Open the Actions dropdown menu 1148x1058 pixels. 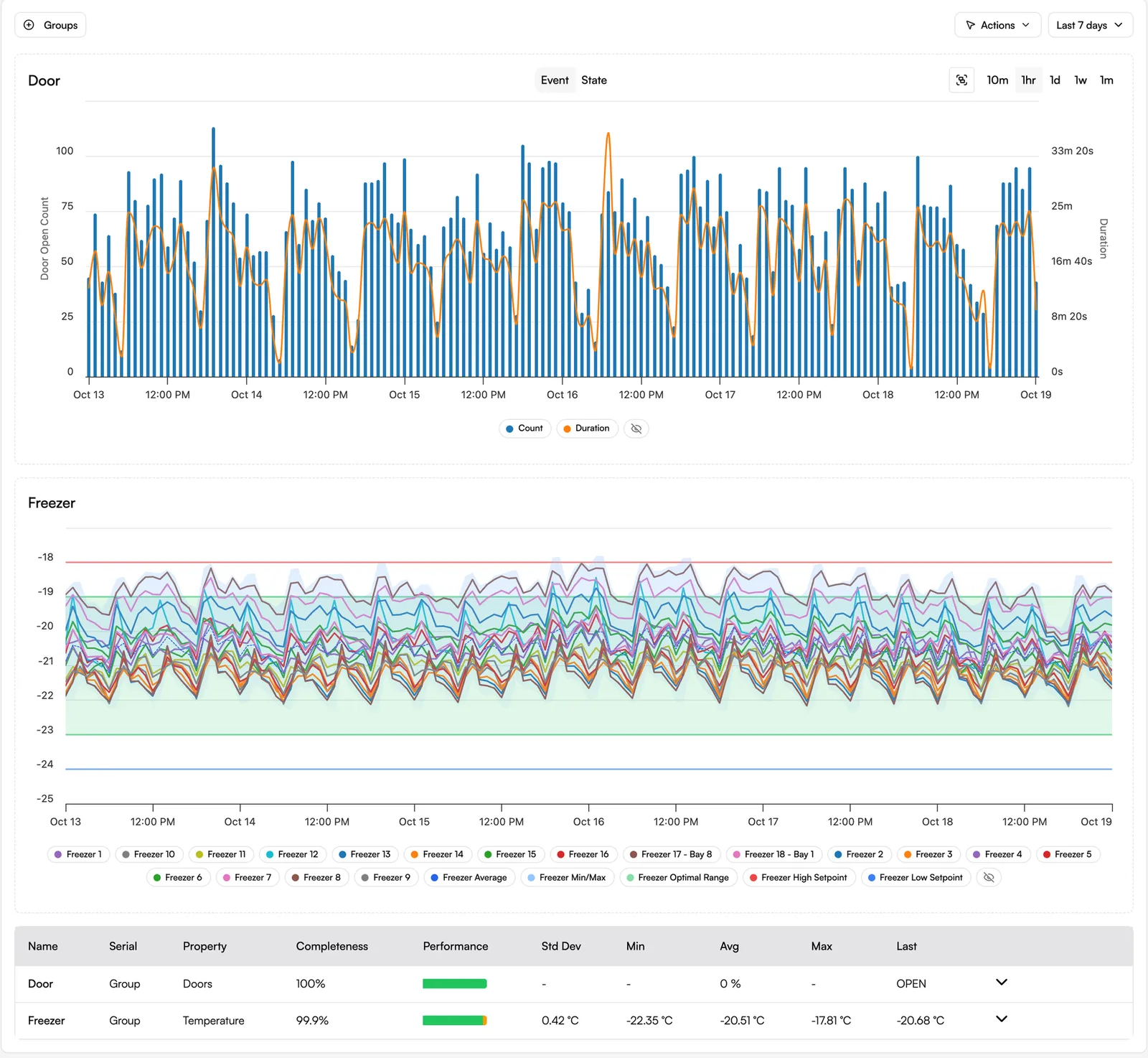point(998,25)
